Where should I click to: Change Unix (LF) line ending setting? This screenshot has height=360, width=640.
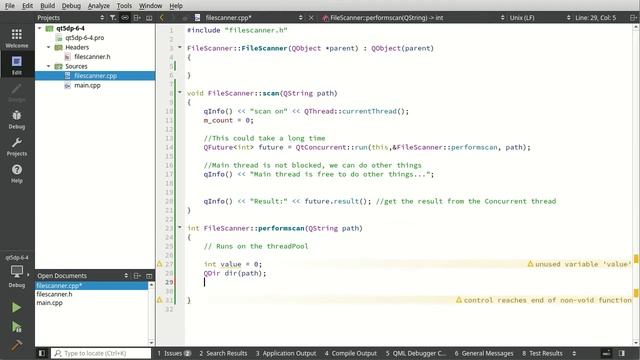click(x=540, y=18)
